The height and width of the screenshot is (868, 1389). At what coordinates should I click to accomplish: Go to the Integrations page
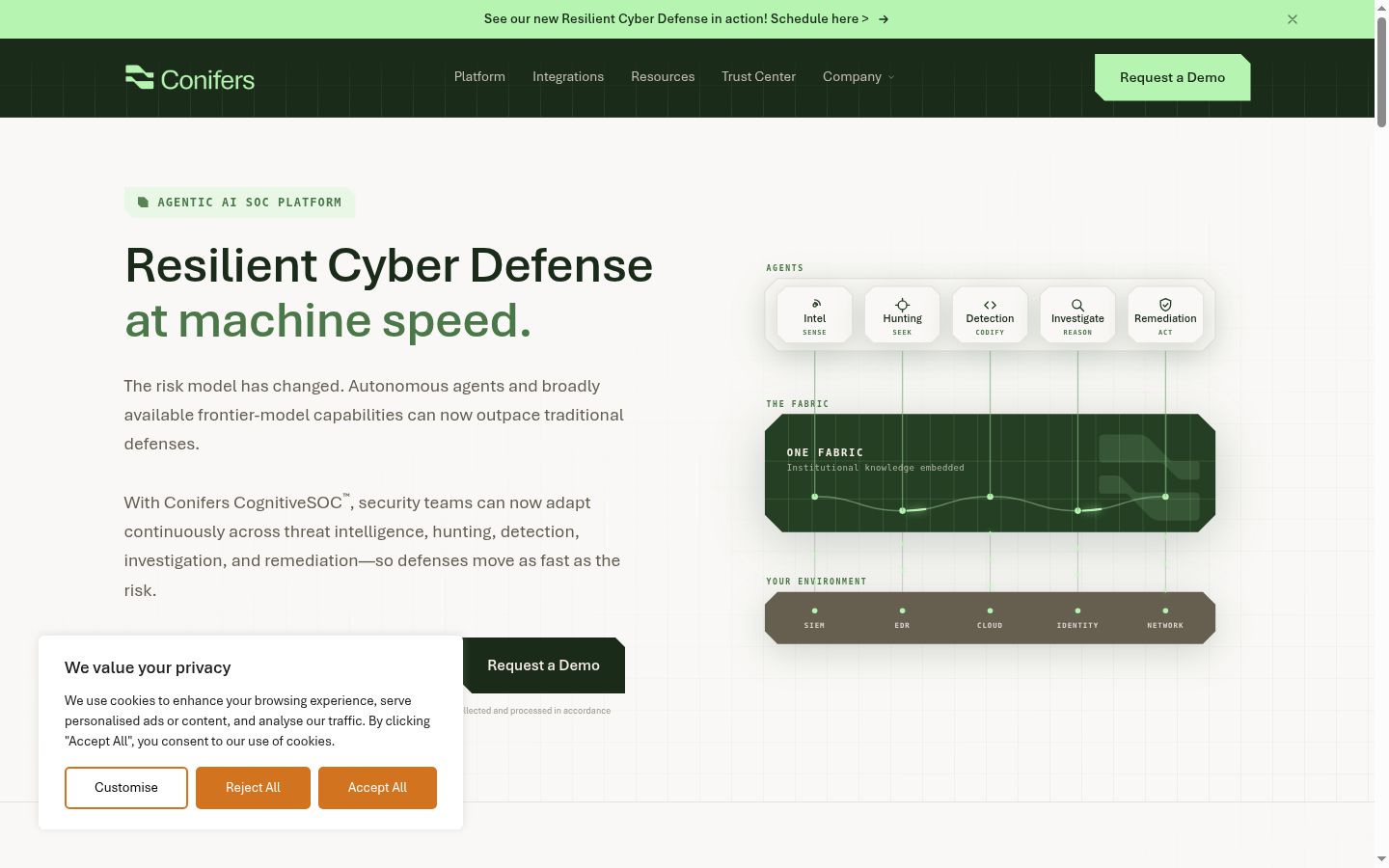click(568, 77)
